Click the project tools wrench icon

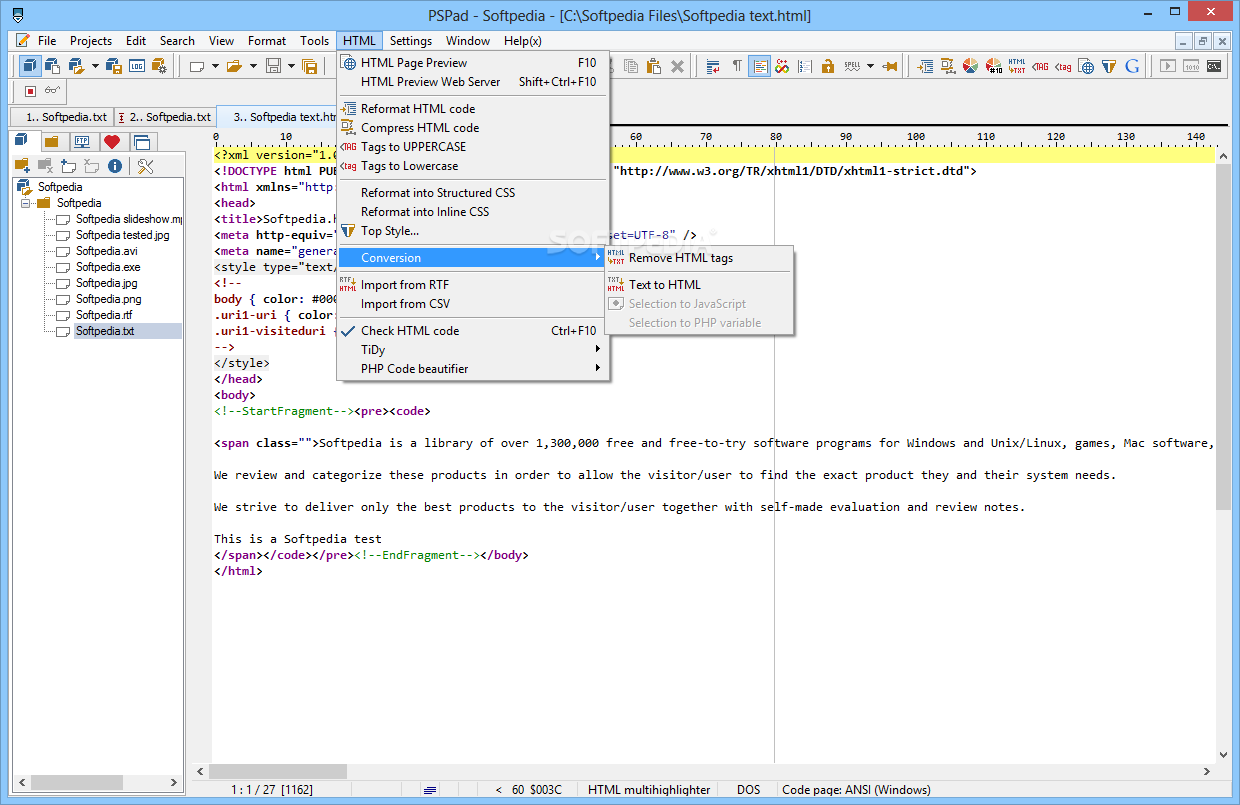pos(145,166)
